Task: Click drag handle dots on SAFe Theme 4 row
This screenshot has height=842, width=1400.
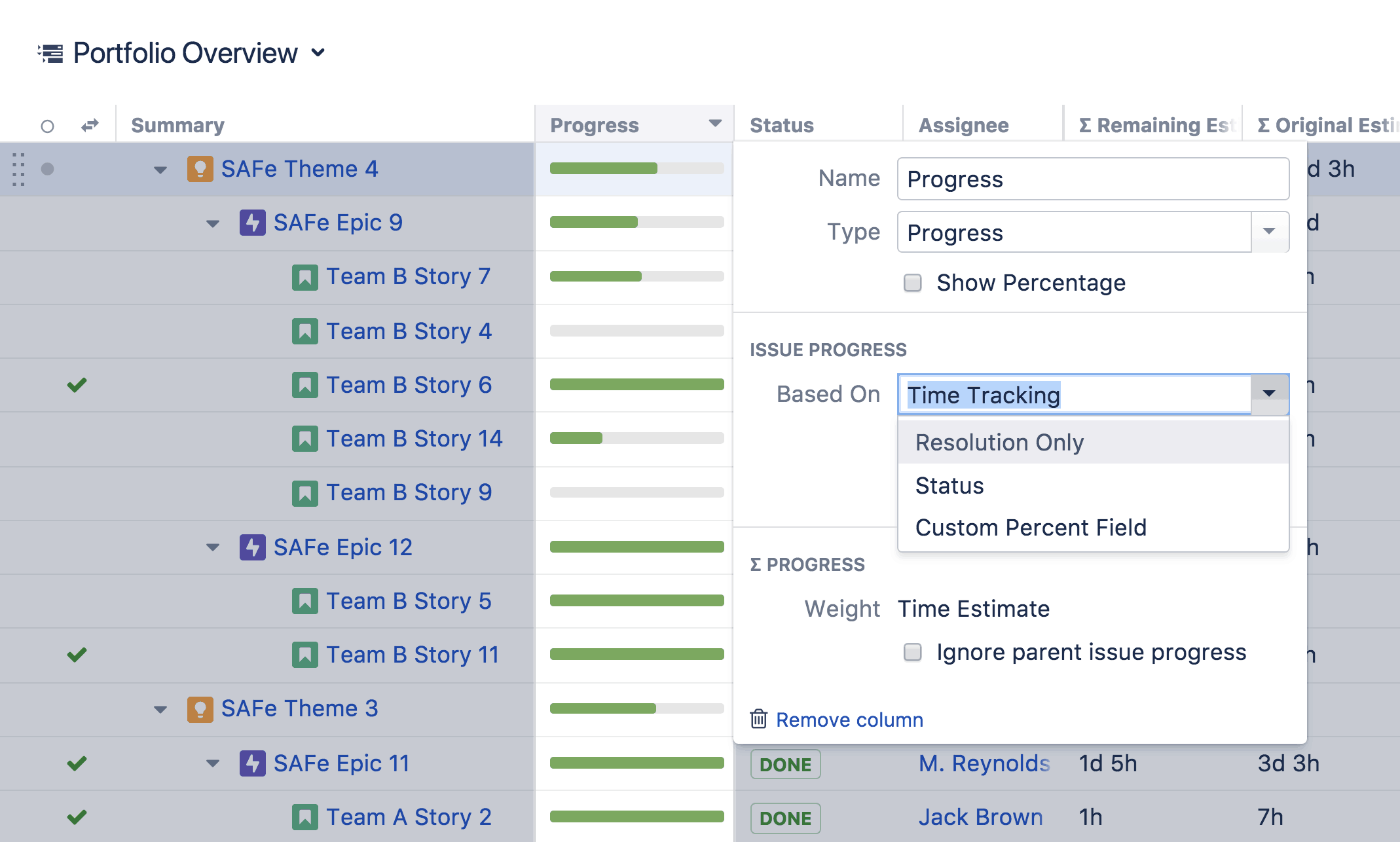Action: pos(18,170)
